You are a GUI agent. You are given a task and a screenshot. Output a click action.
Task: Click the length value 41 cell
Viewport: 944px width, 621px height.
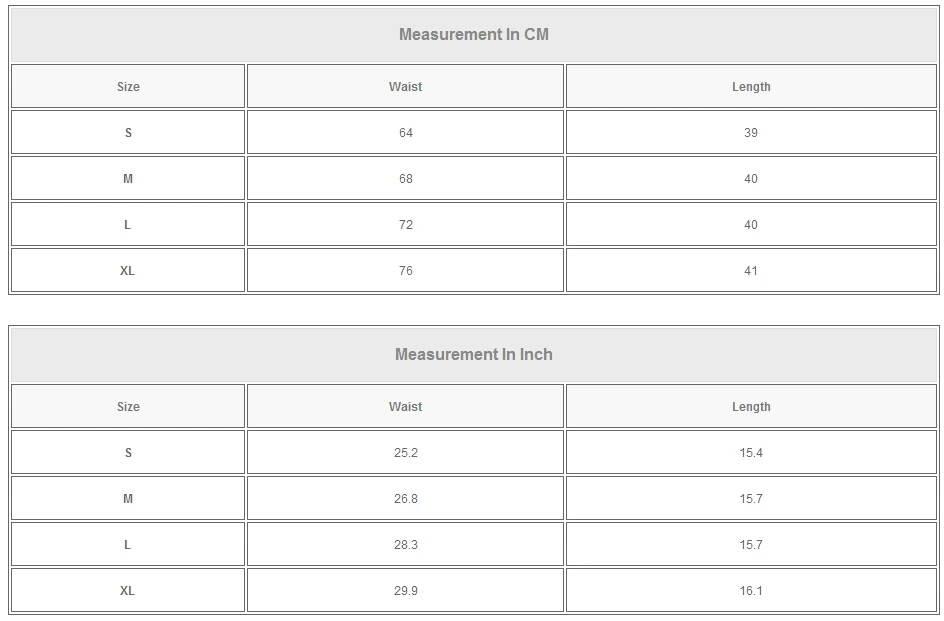pos(751,271)
